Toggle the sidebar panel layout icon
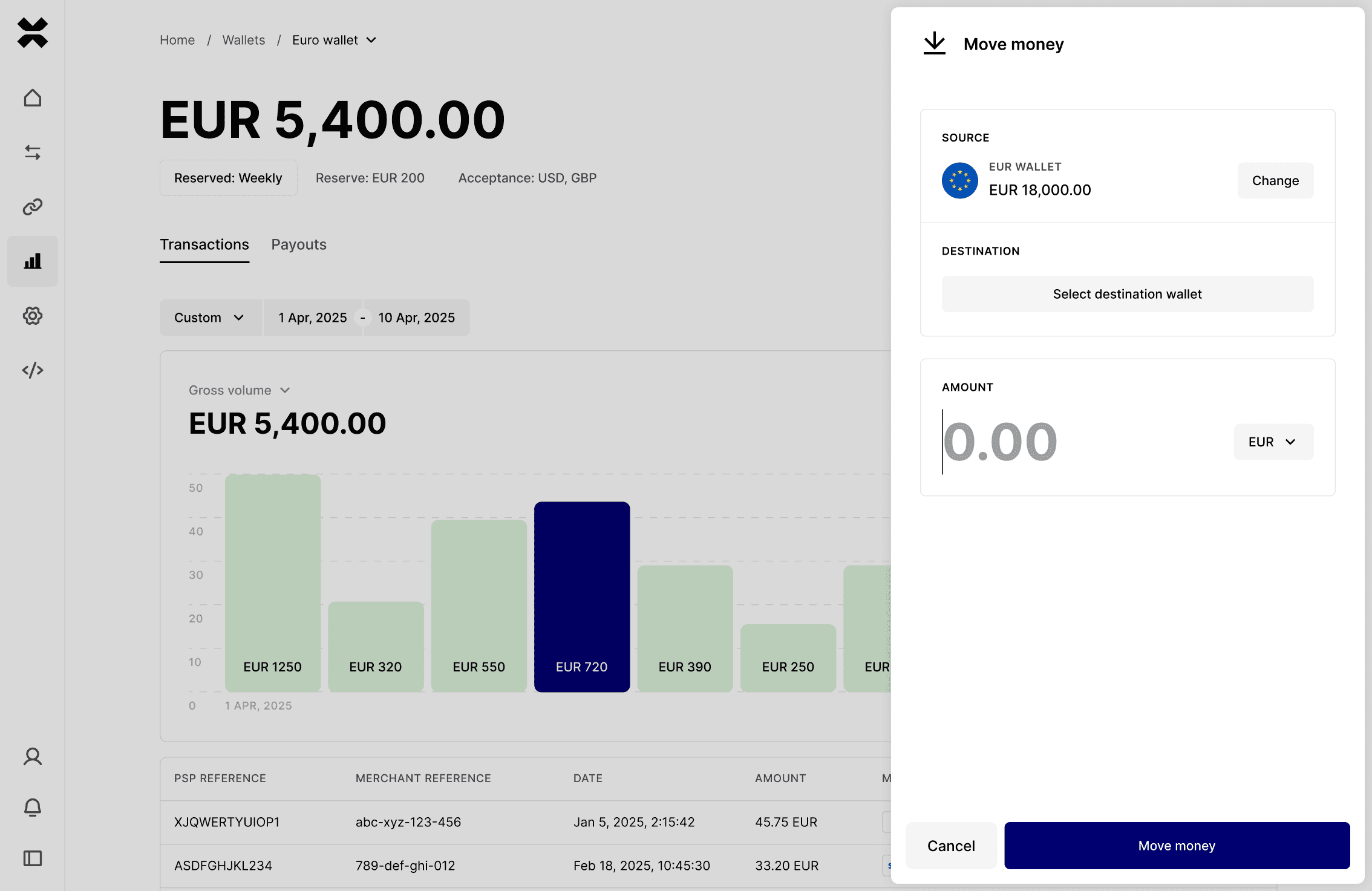Screen dimensions: 1372x891 pos(33,858)
